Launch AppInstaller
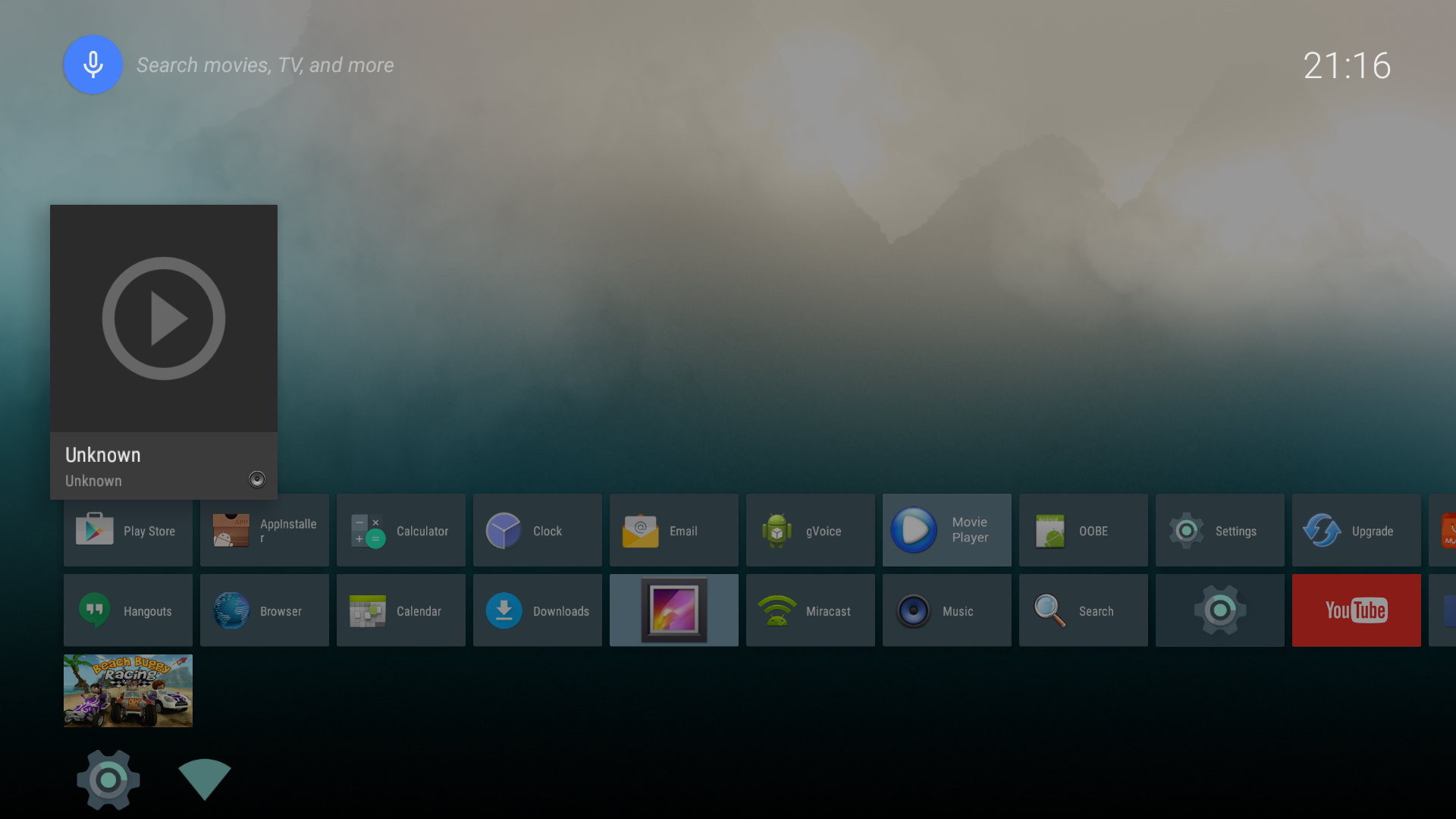This screenshot has height=819, width=1456. (265, 531)
